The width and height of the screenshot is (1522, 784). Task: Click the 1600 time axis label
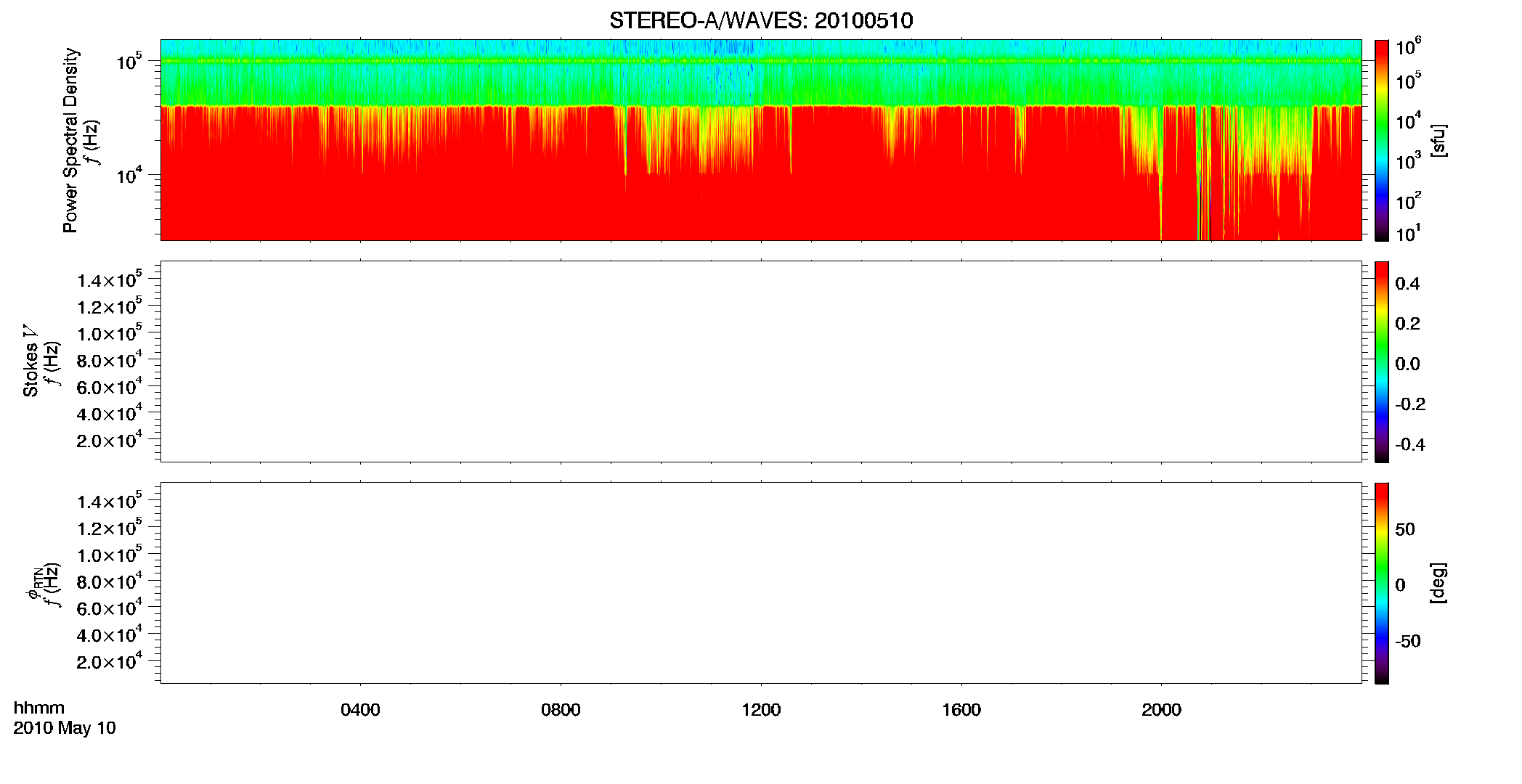pos(961,710)
